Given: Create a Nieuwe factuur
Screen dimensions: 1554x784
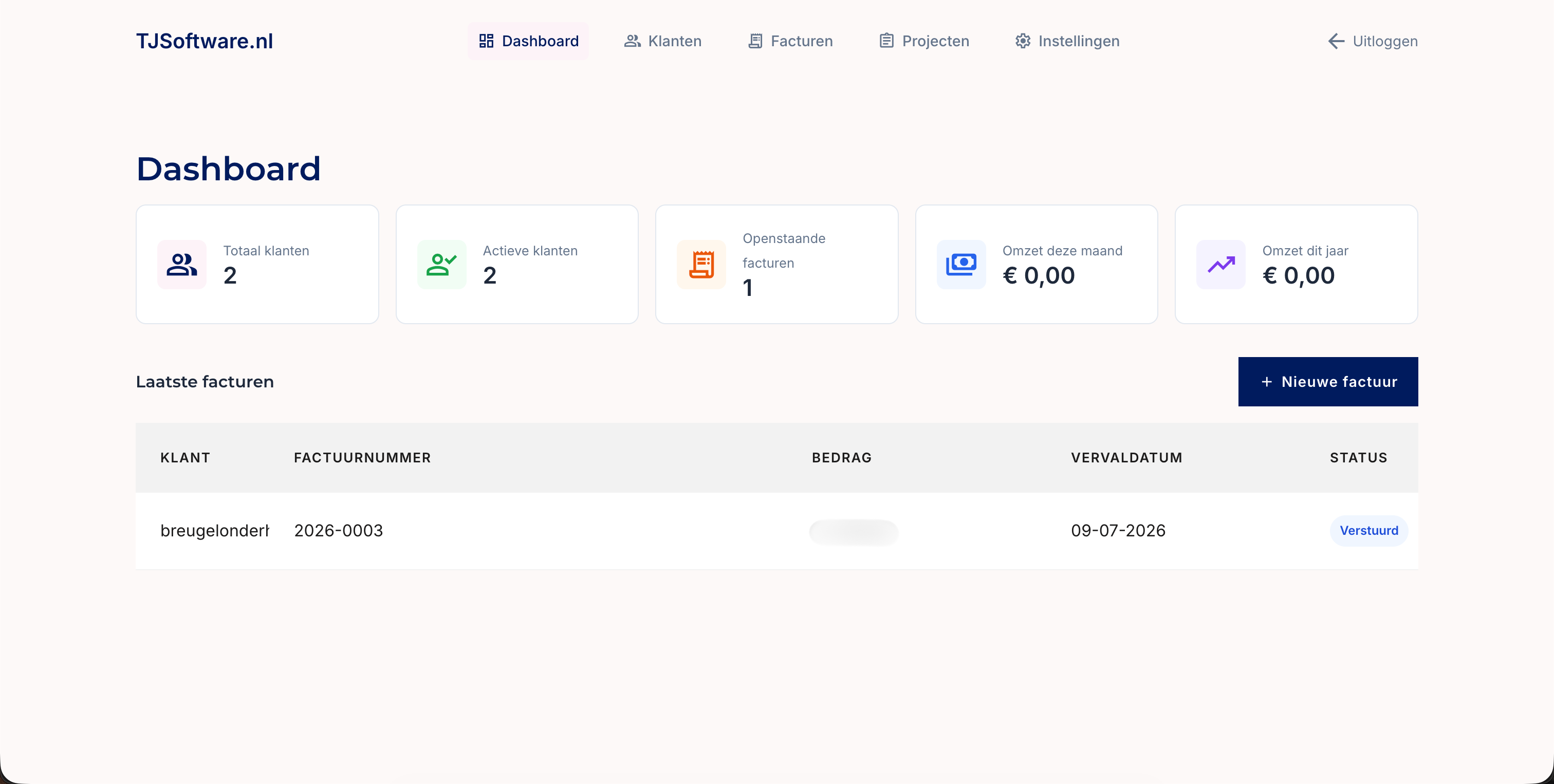Looking at the screenshot, I should [x=1328, y=382].
